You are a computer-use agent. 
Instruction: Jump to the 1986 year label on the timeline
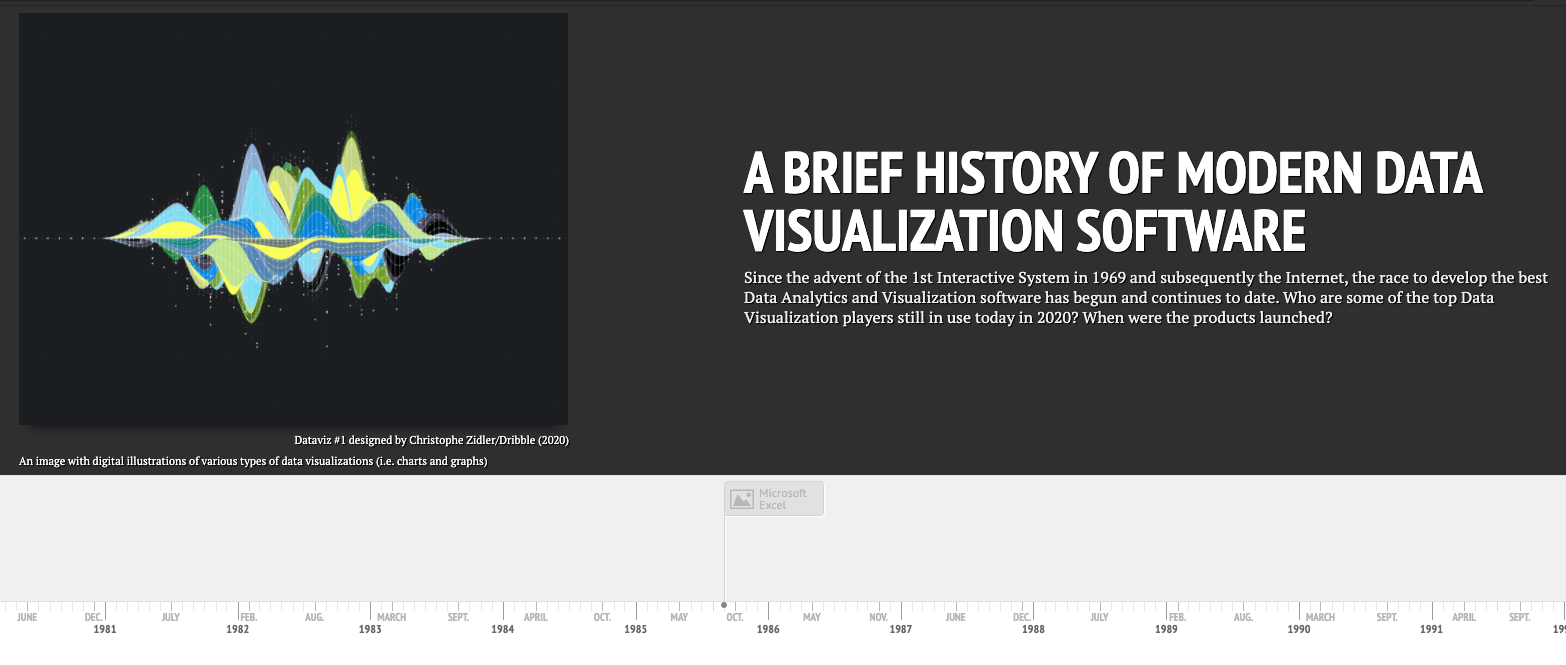[x=768, y=628]
